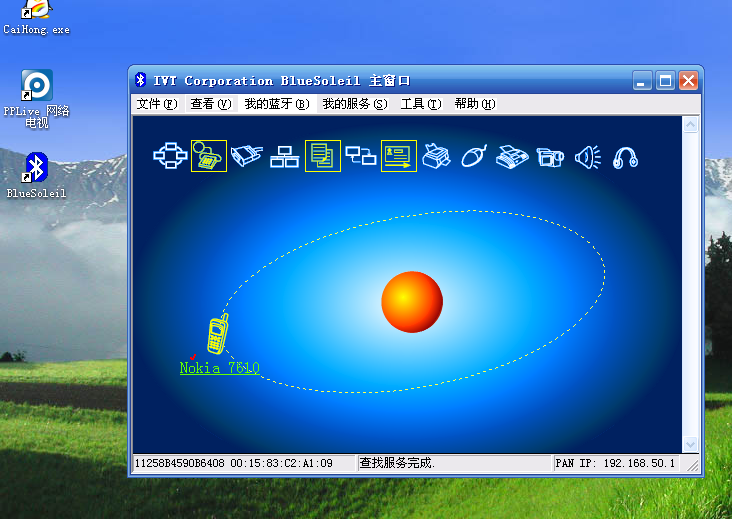Click the 查找服务完成 status bar message

[397, 463]
